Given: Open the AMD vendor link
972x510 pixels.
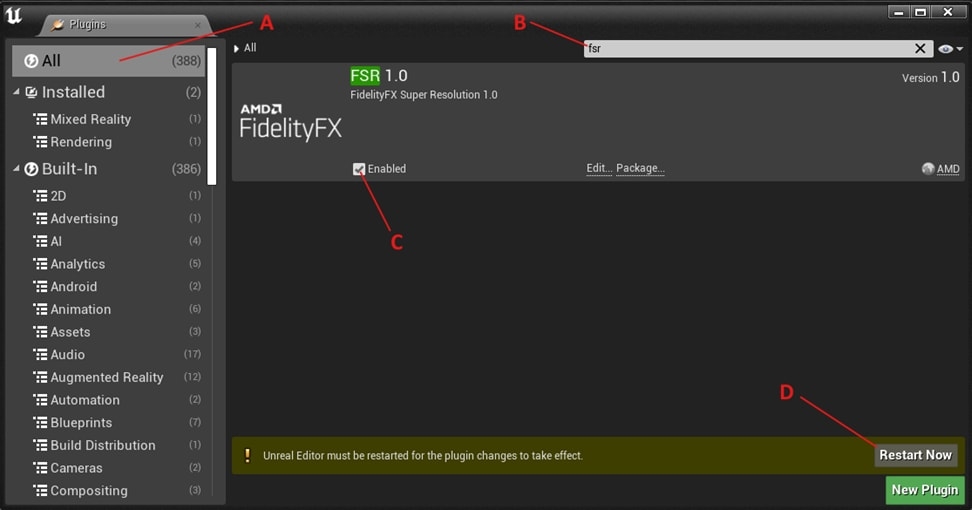Looking at the screenshot, I should tap(948, 169).
